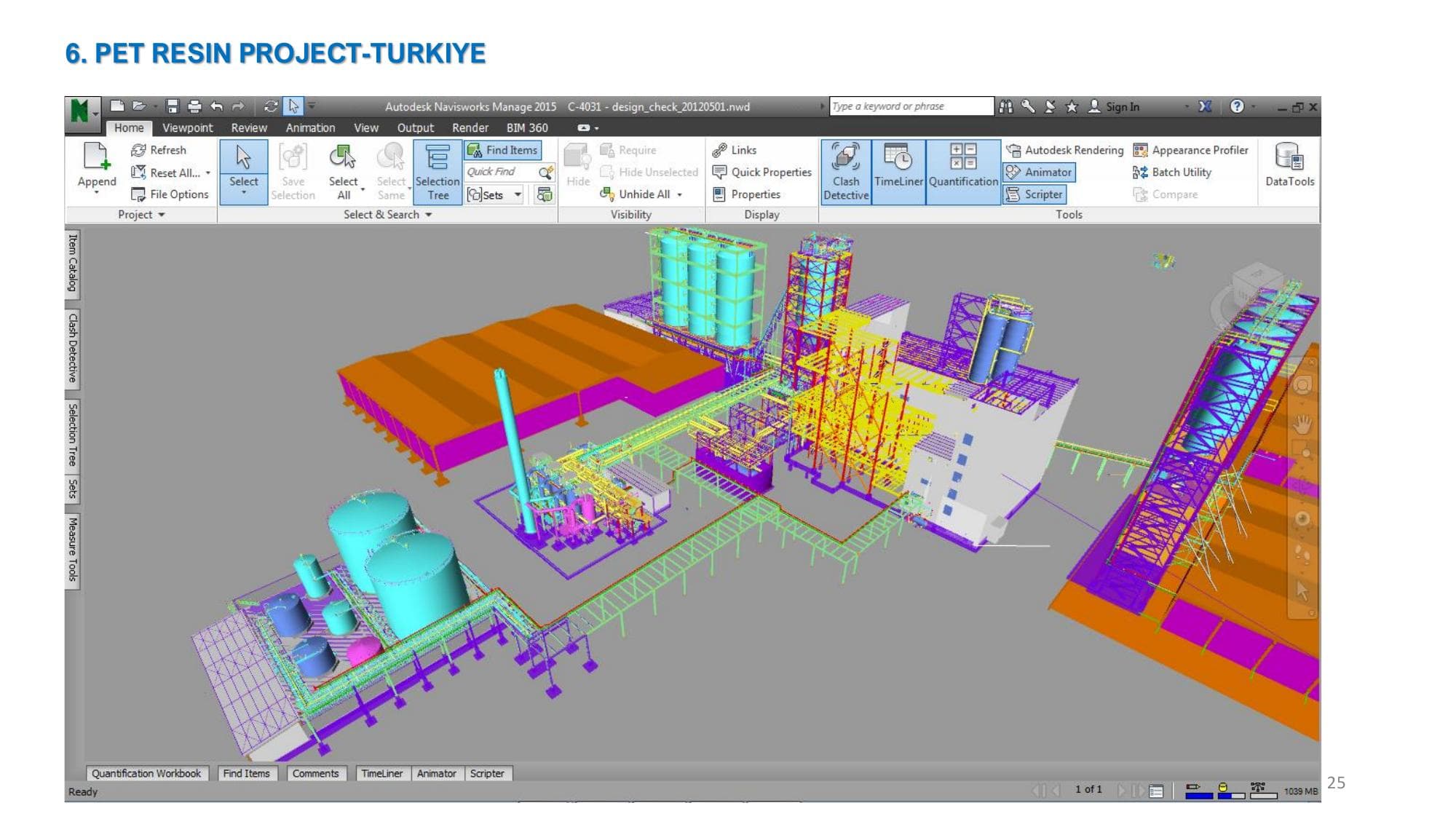Toggle the Find Items window button
Screen dimensions: 1456x819
(503, 150)
